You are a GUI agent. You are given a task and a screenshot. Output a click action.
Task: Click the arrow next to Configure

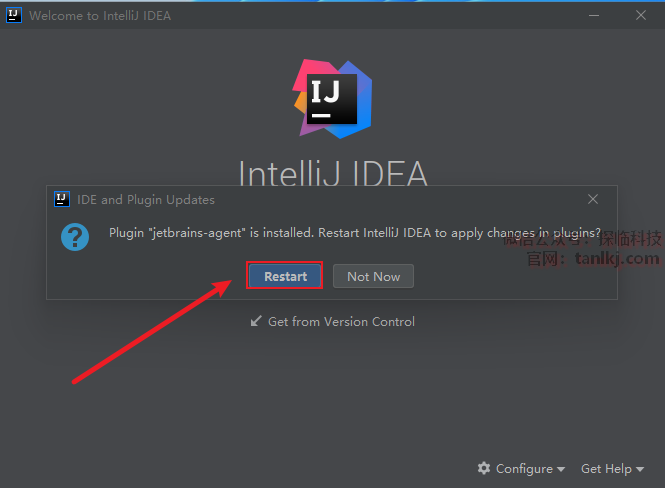561,469
